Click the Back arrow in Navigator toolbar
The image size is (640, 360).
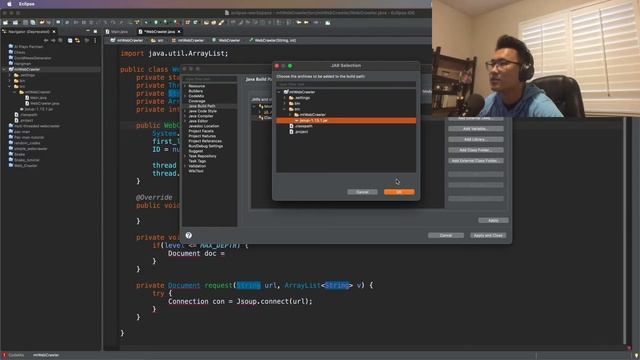[x=46, y=40]
